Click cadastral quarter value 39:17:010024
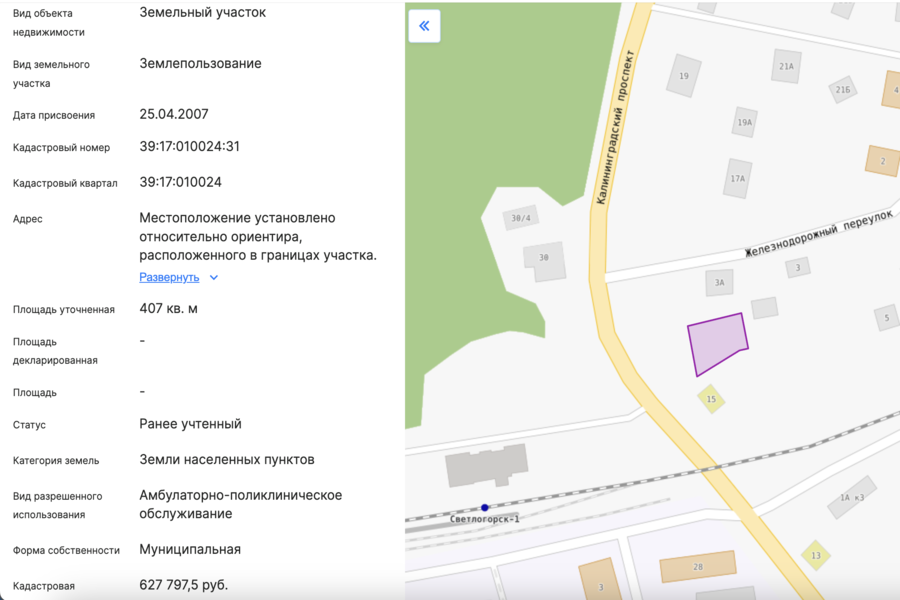900x600 pixels. [181, 183]
